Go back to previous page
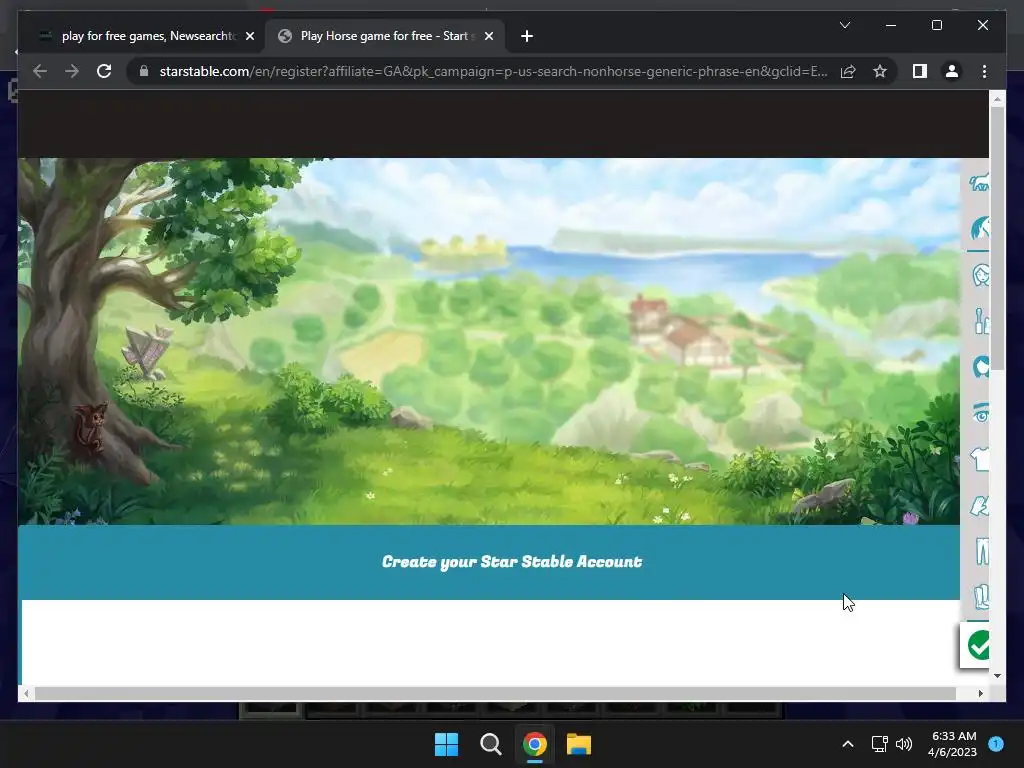This screenshot has width=1024, height=768. tap(40, 71)
